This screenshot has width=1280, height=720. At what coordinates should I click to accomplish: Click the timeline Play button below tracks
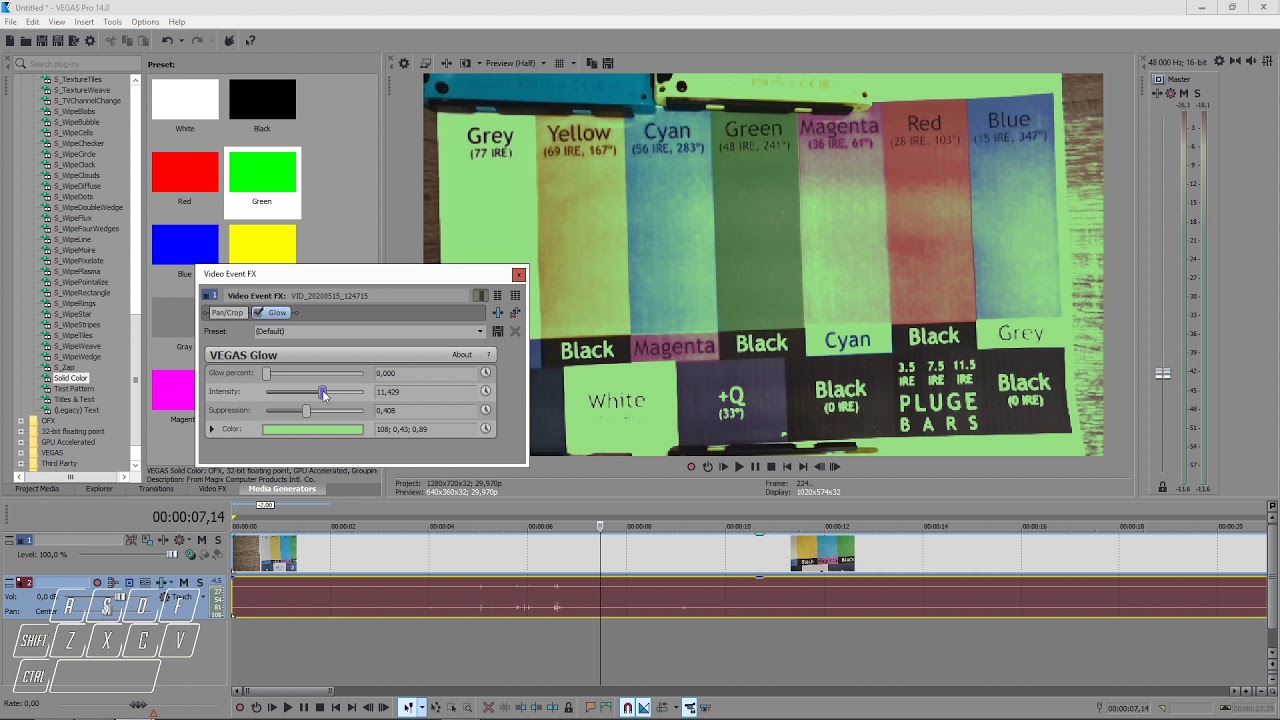[x=287, y=708]
